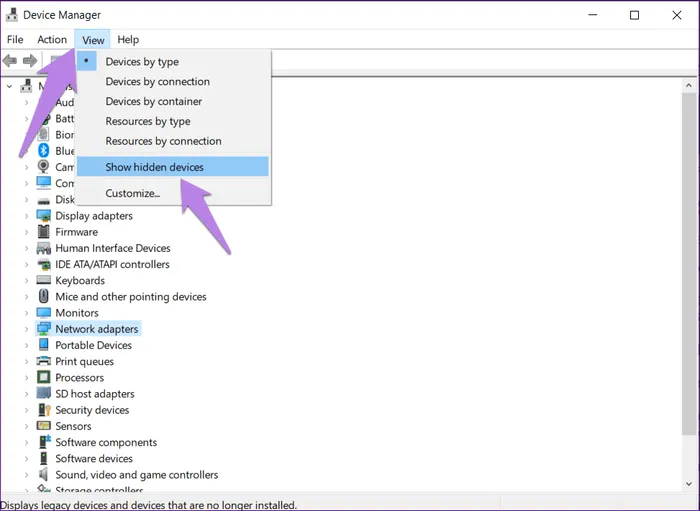Open the Action menu

pos(52,40)
